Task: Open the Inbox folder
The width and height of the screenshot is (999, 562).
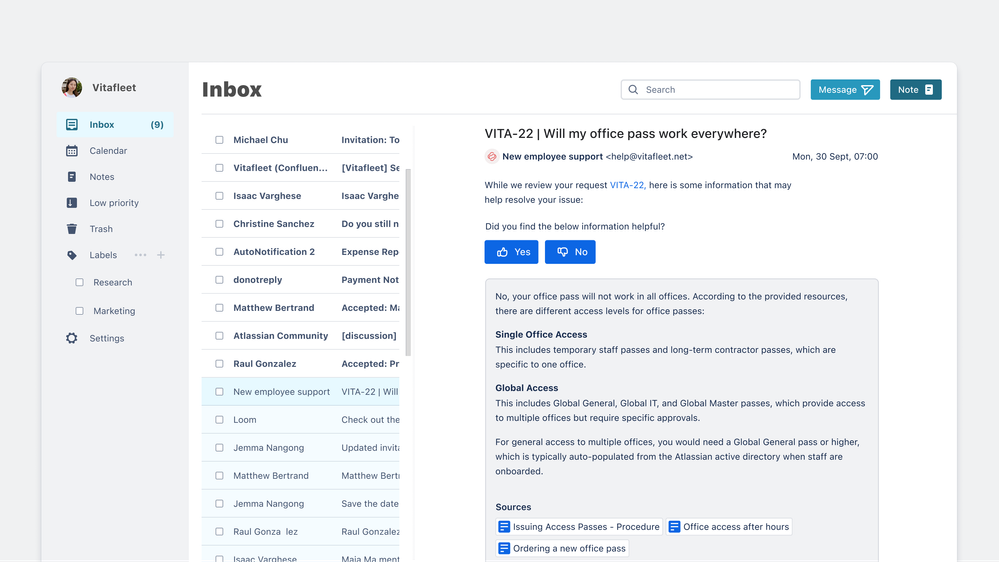Action: [x=115, y=124]
